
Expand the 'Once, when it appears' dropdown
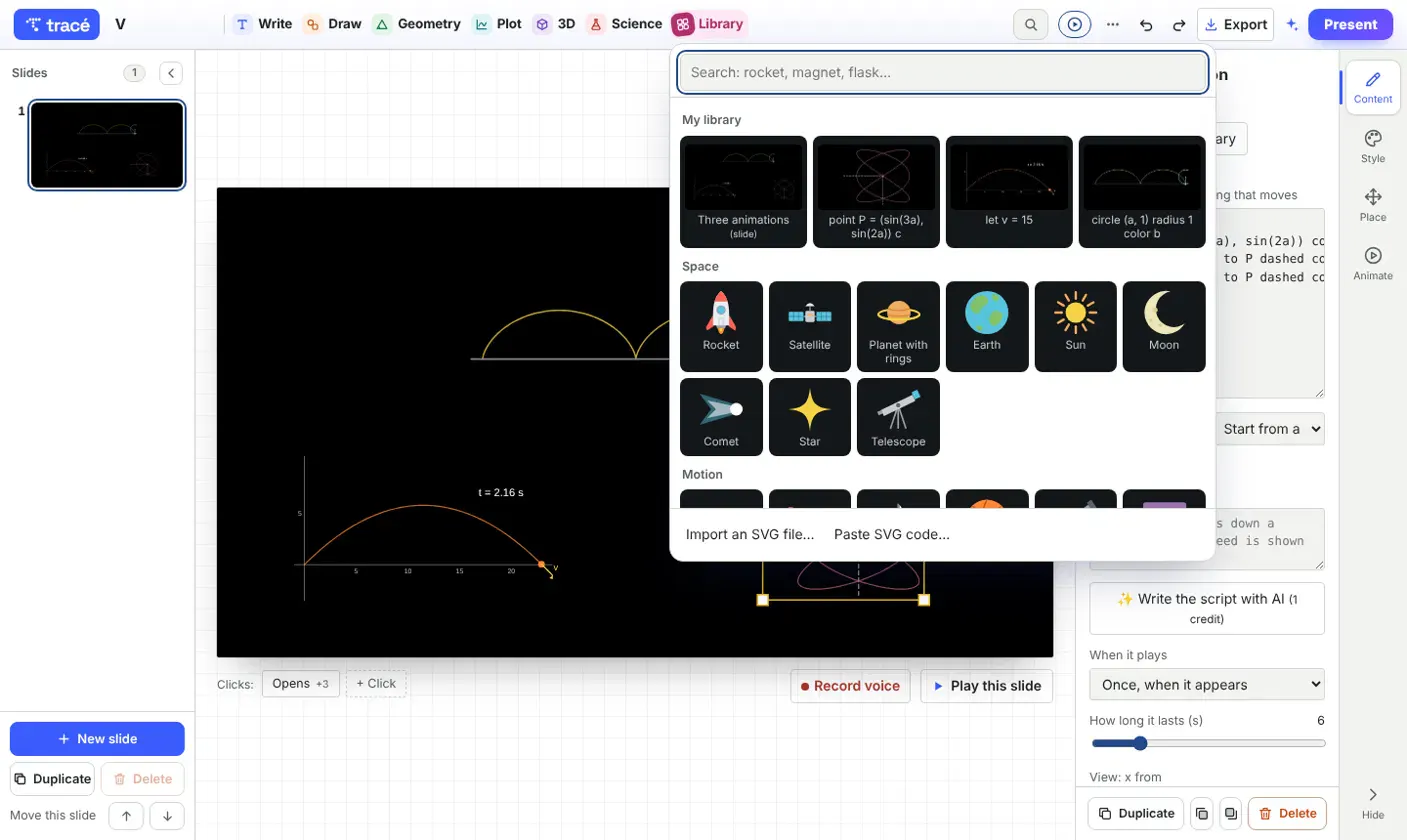coord(1207,685)
